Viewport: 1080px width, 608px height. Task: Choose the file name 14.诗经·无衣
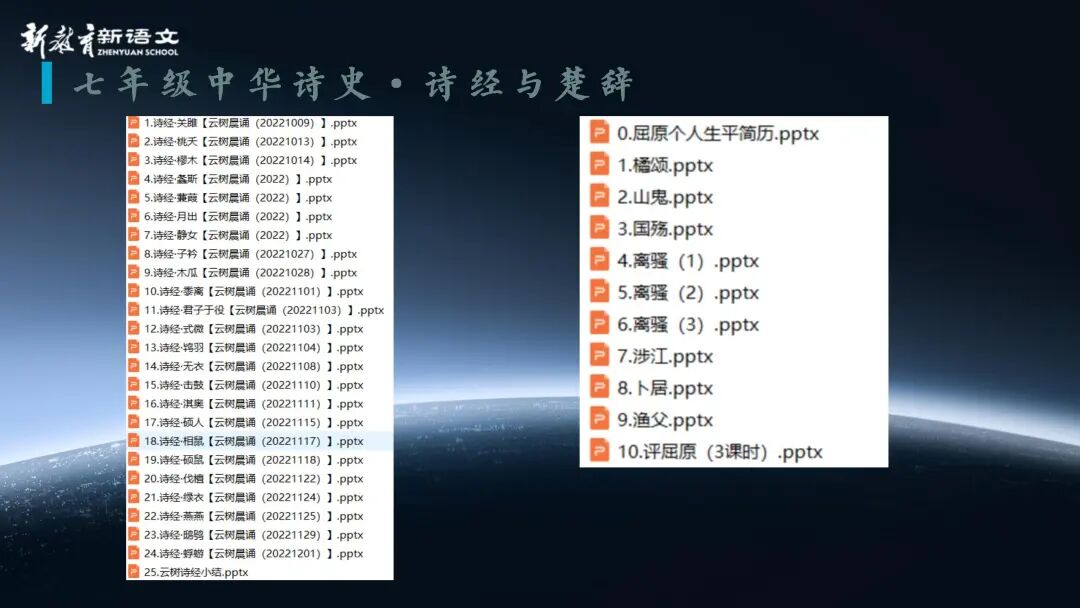tap(253, 366)
